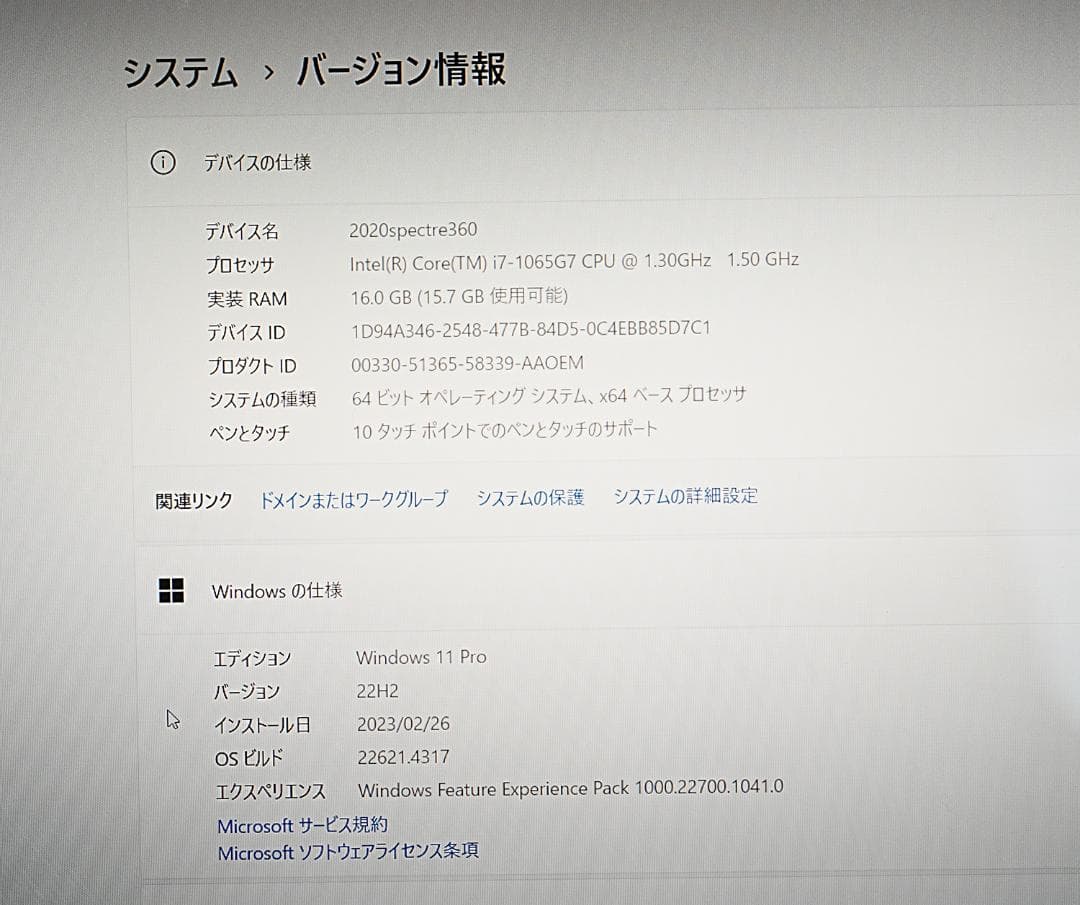Select the 64 ビット オペレーティング システム value
The height and width of the screenshot is (905, 1080).
(x=549, y=396)
